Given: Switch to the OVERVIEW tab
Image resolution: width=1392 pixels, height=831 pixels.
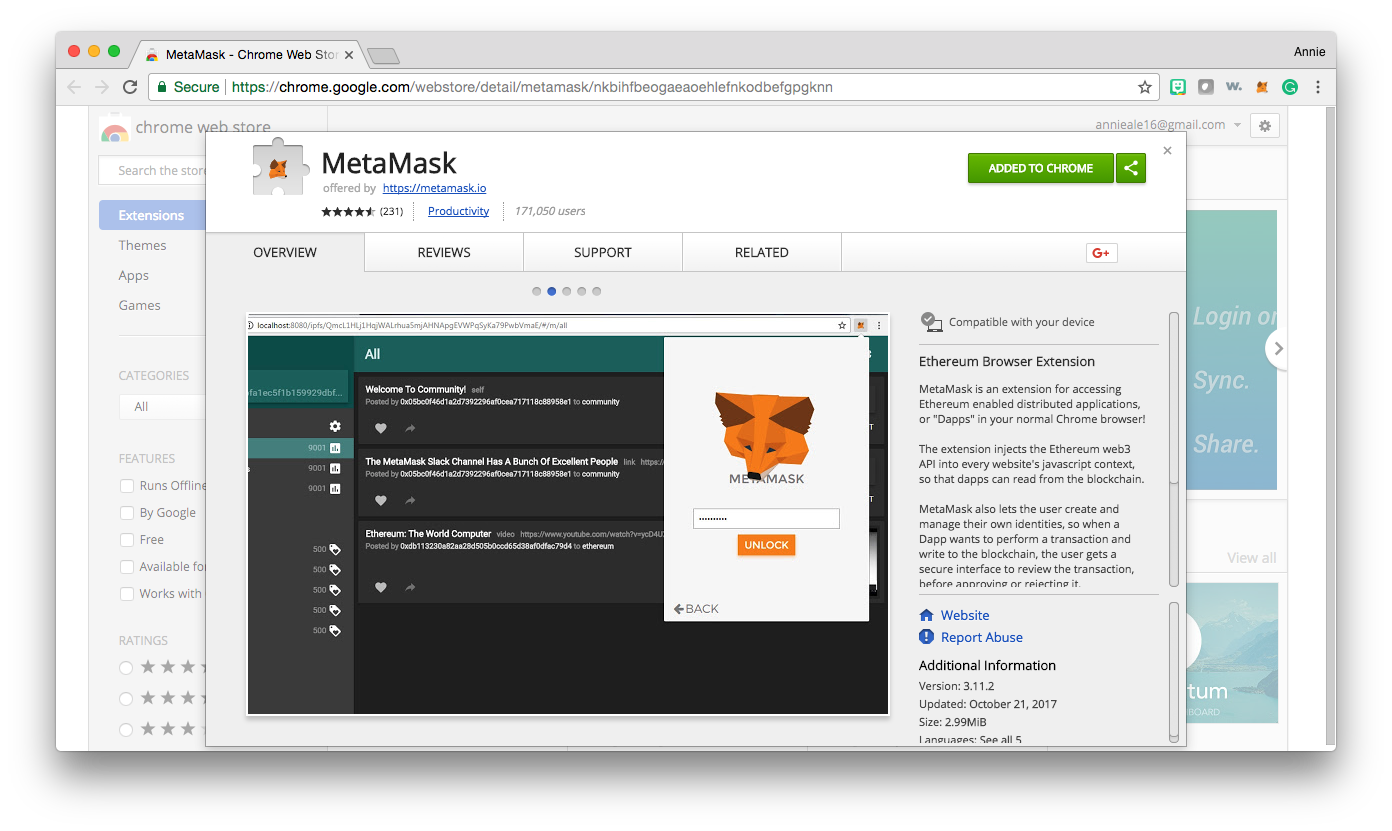Looking at the screenshot, I should (285, 252).
